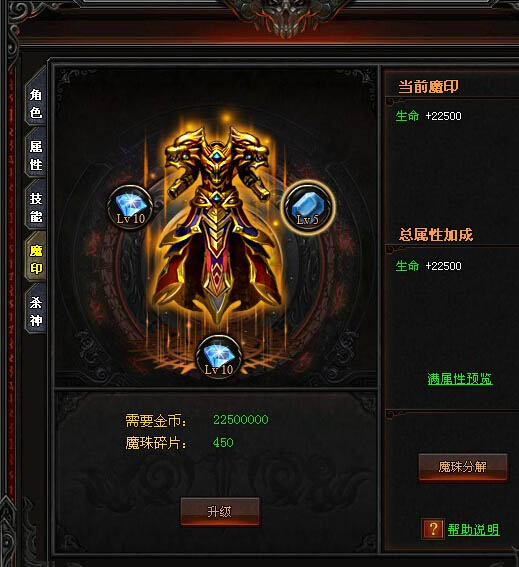
Task: Select the 魔印 tab
Action: [36, 259]
